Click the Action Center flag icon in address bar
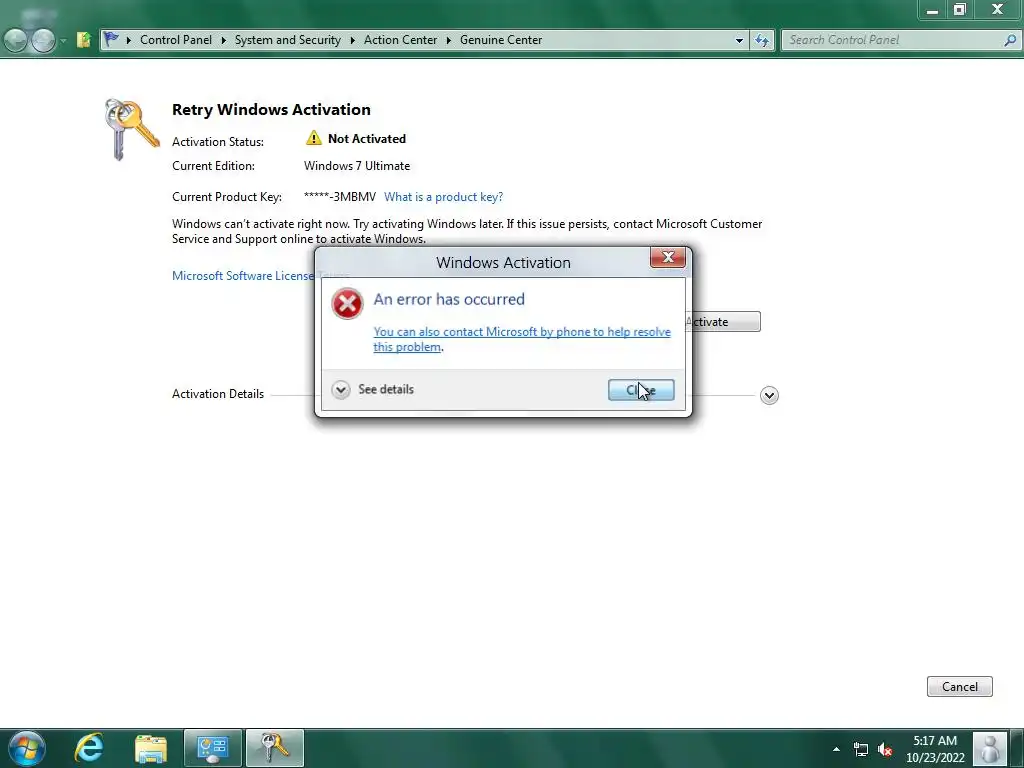1024x768 pixels. tap(112, 40)
